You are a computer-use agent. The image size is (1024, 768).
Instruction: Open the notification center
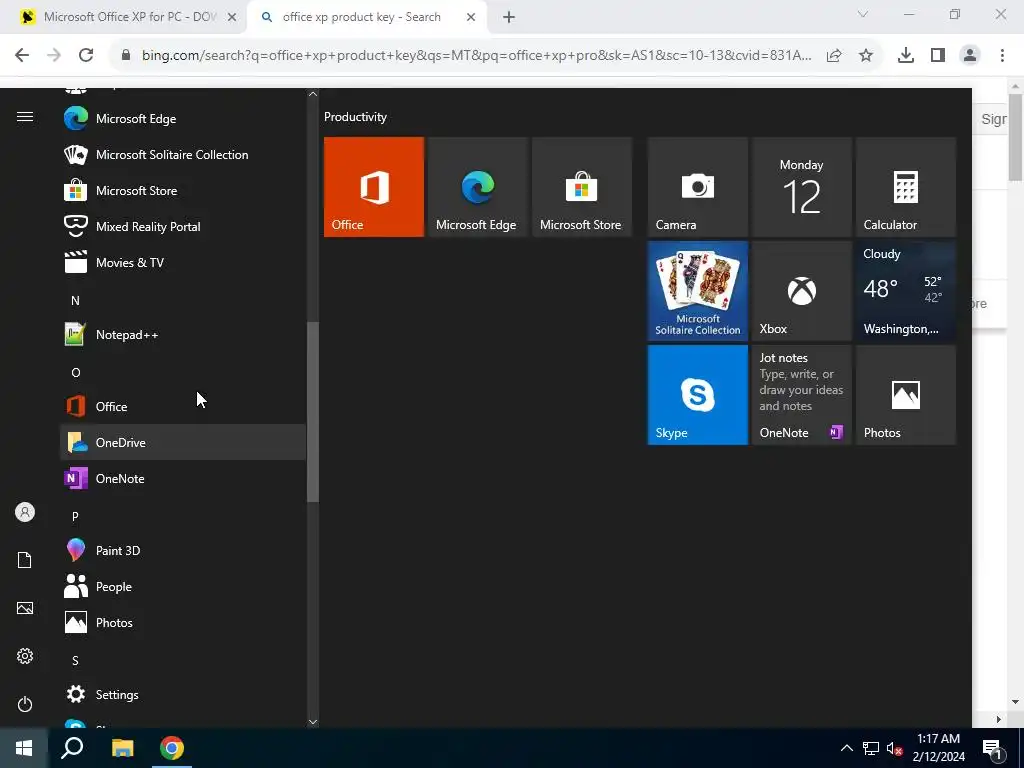click(x=993, y=749)
